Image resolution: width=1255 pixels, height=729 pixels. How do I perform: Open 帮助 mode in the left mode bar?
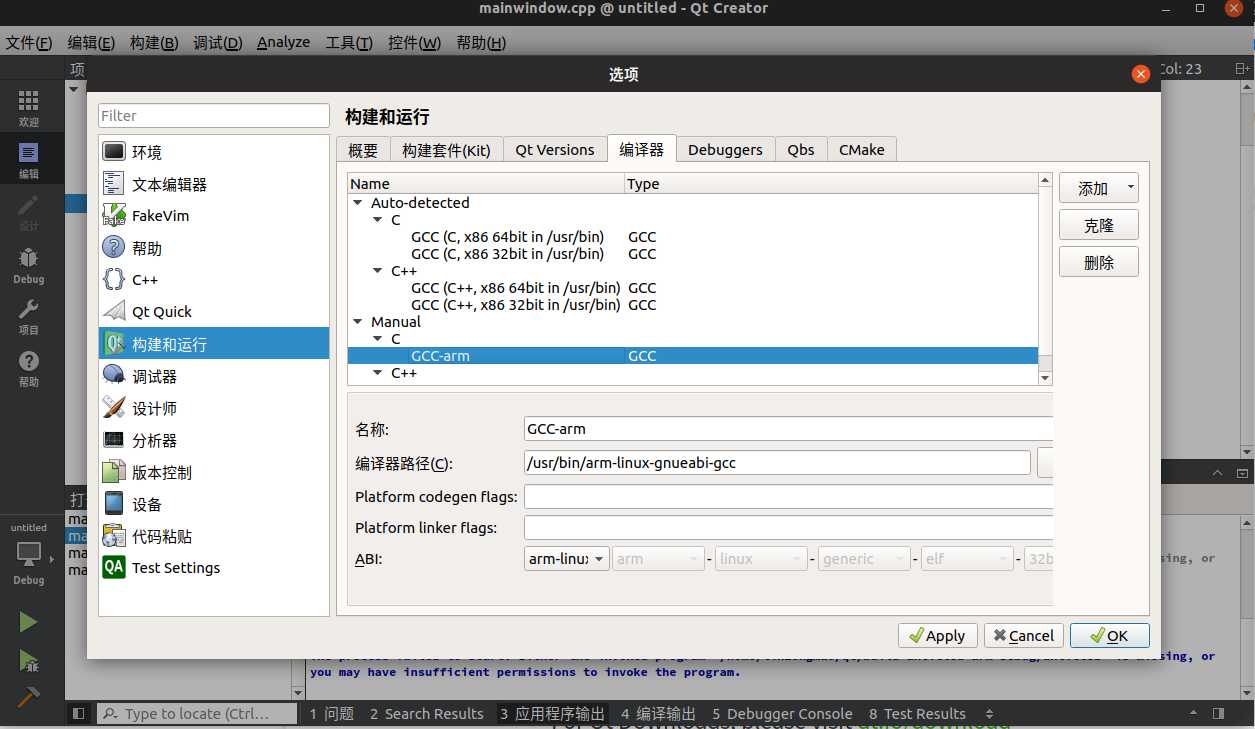point(29,368)
